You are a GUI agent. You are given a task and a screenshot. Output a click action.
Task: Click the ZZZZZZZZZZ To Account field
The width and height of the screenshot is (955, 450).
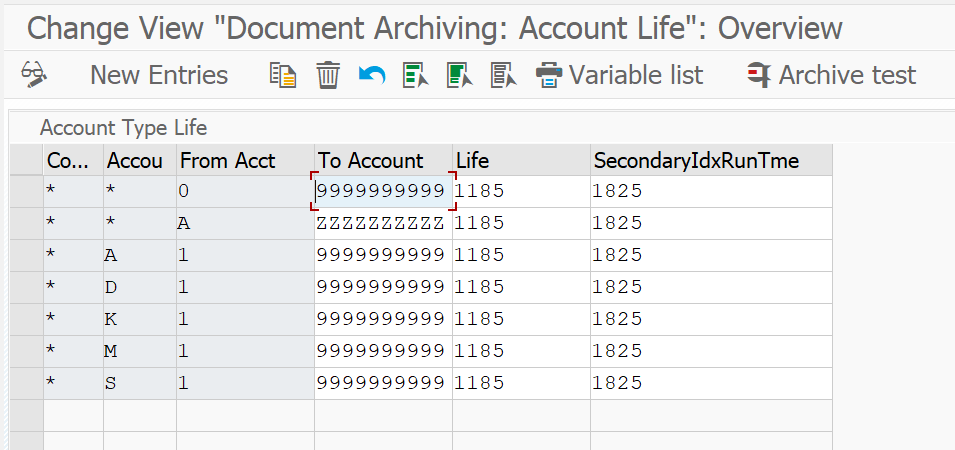pos(381,223)
